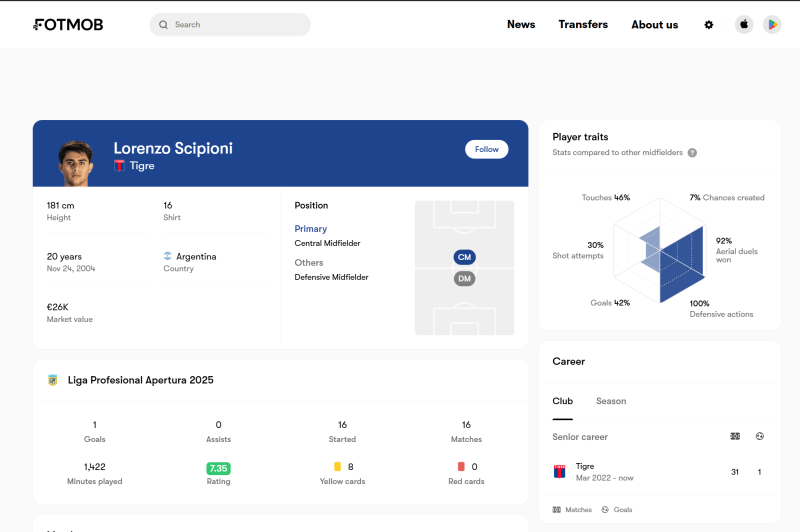This screenshot has width=800, height=532.
Task: Open settings with the gear icon
Action: [709, 24]
